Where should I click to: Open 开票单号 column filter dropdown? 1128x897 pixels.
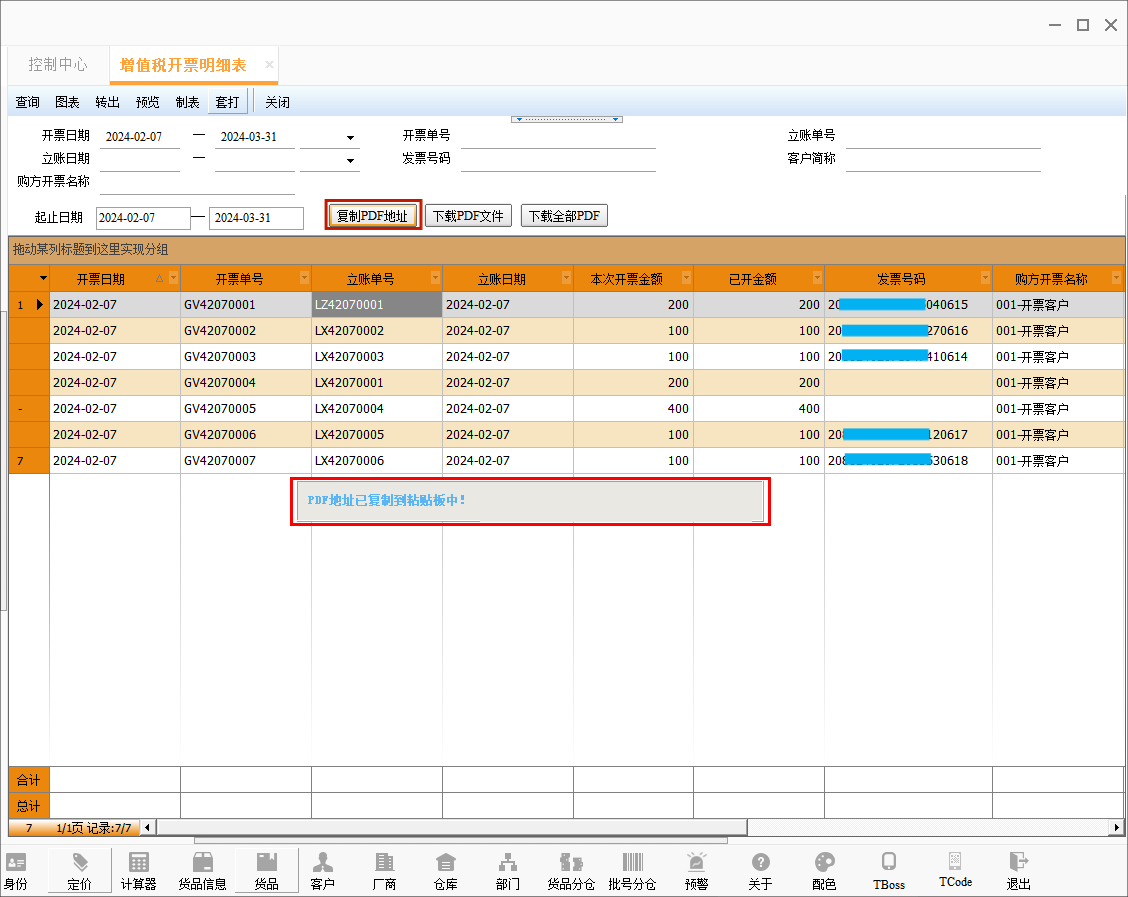click(304, 278)
